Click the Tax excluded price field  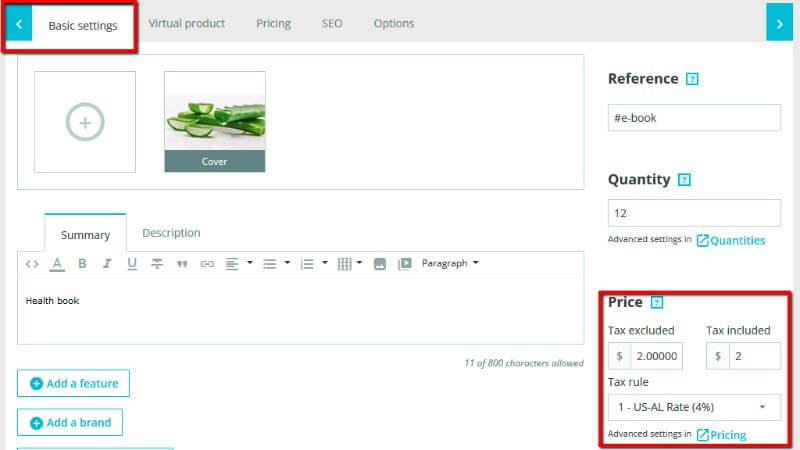click(x=656, y=356)
